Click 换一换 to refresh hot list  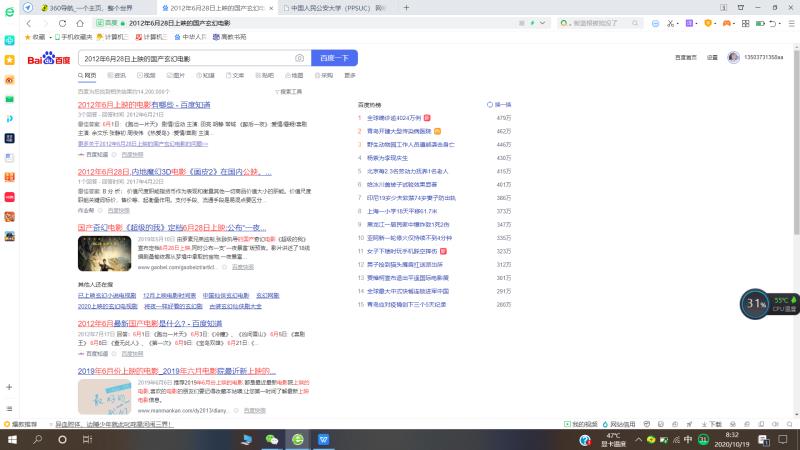pos(499,105)
